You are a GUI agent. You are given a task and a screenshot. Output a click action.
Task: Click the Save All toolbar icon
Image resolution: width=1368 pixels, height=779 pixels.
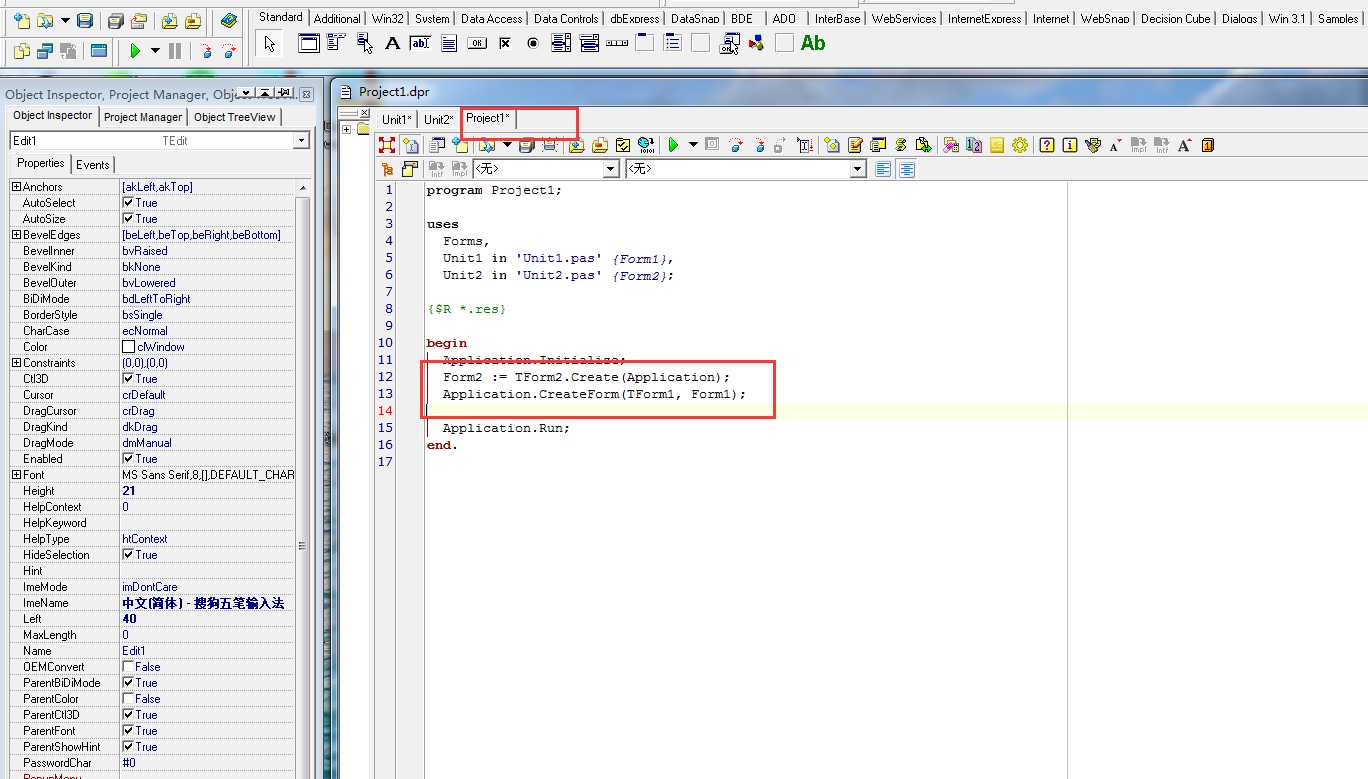(115, 20)
